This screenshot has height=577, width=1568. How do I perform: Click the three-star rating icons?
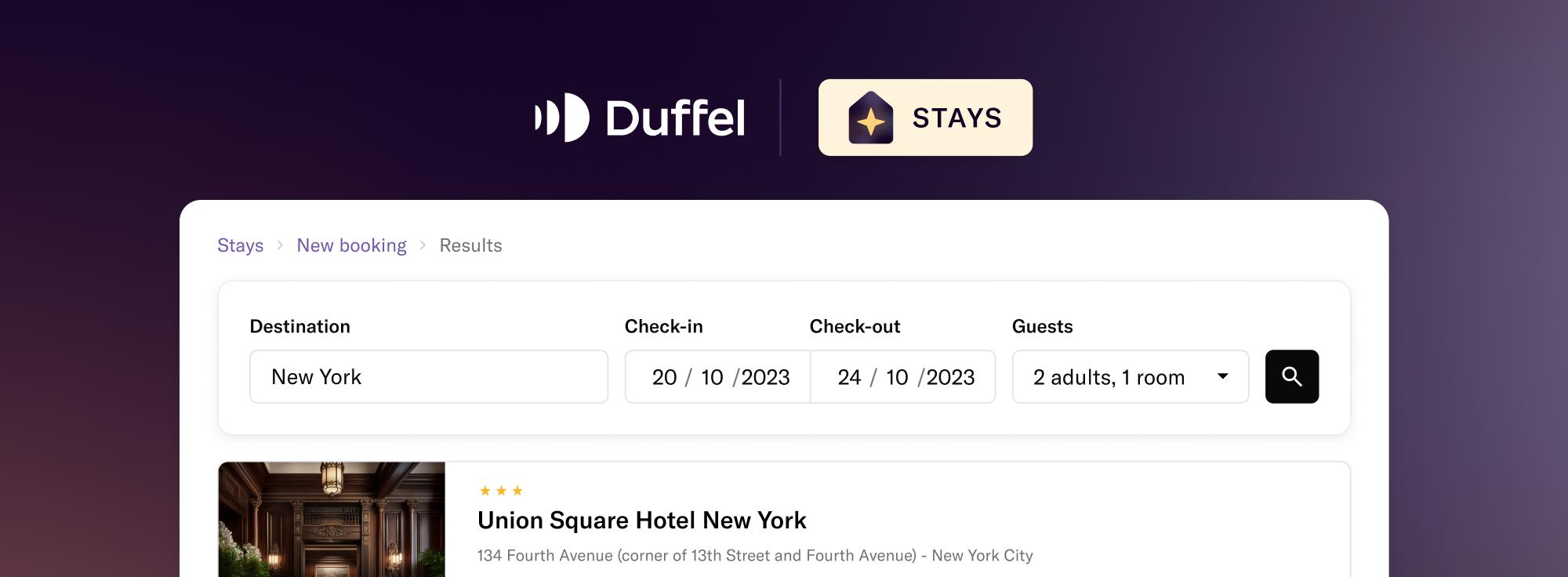[x=501, y=491]
